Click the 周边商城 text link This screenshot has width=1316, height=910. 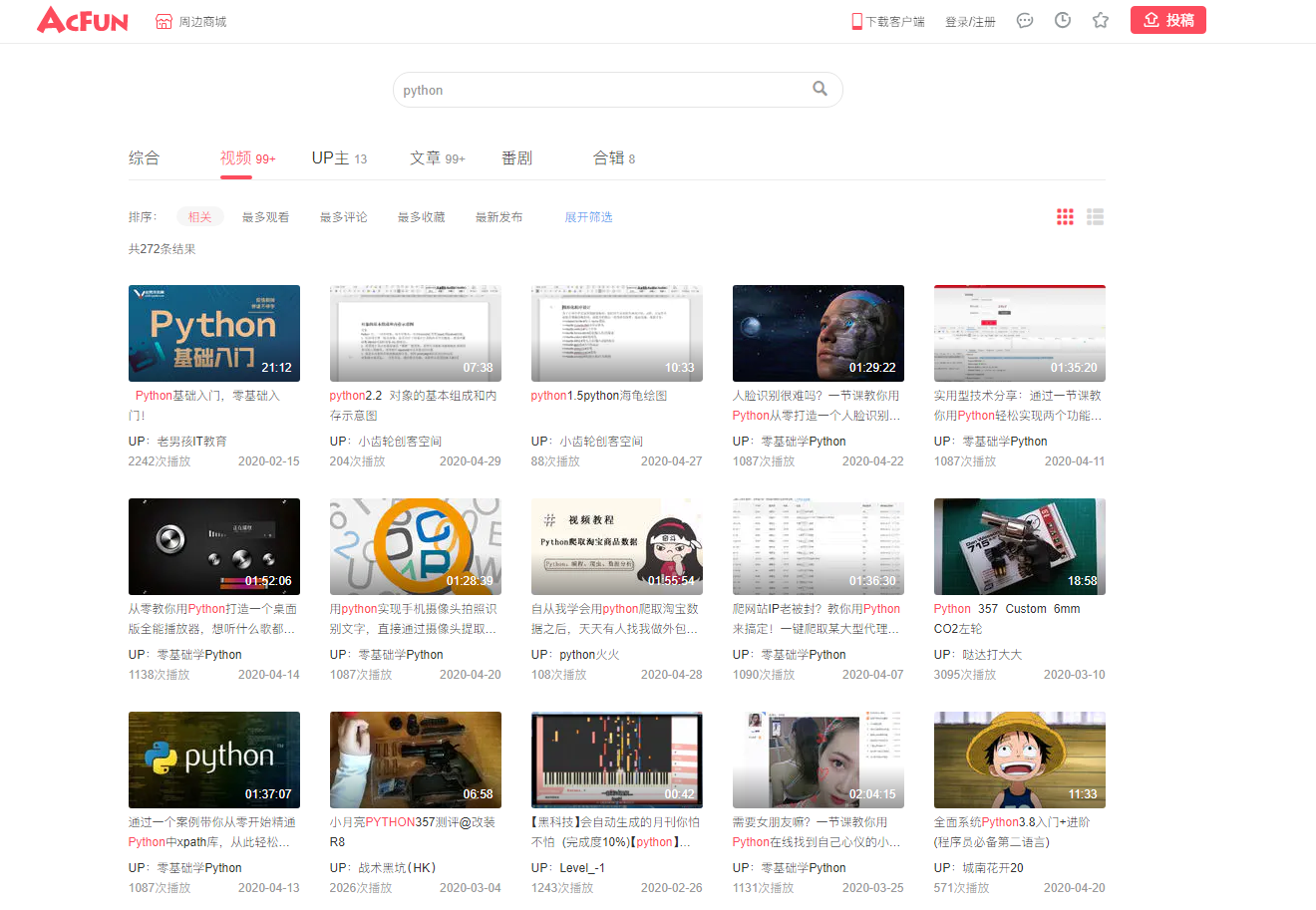point(202,22)
